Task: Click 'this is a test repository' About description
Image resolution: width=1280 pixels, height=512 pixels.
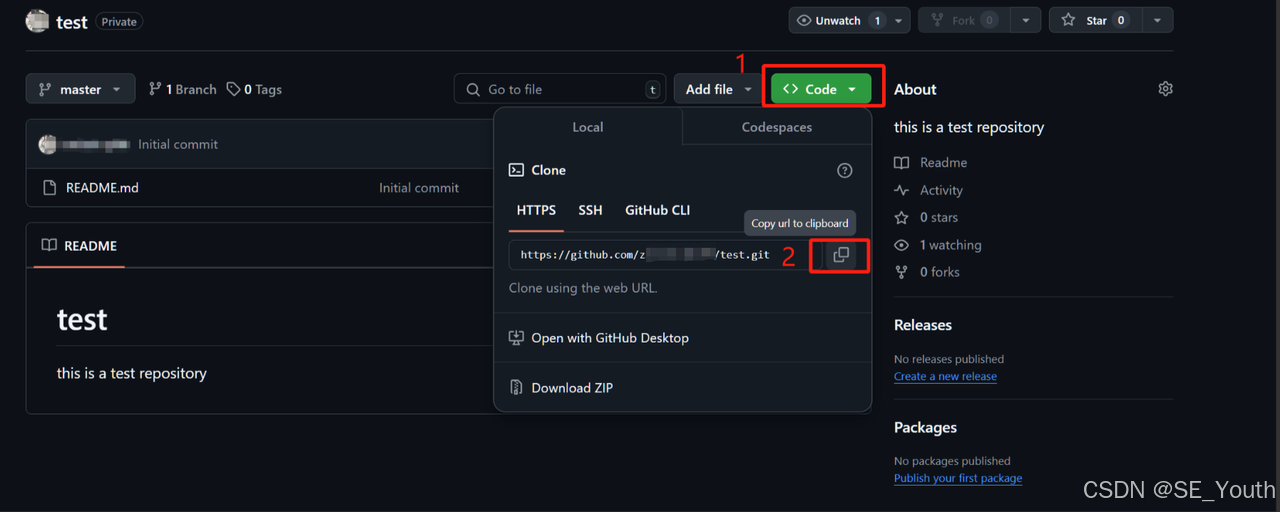Action: tap(969, 127)
